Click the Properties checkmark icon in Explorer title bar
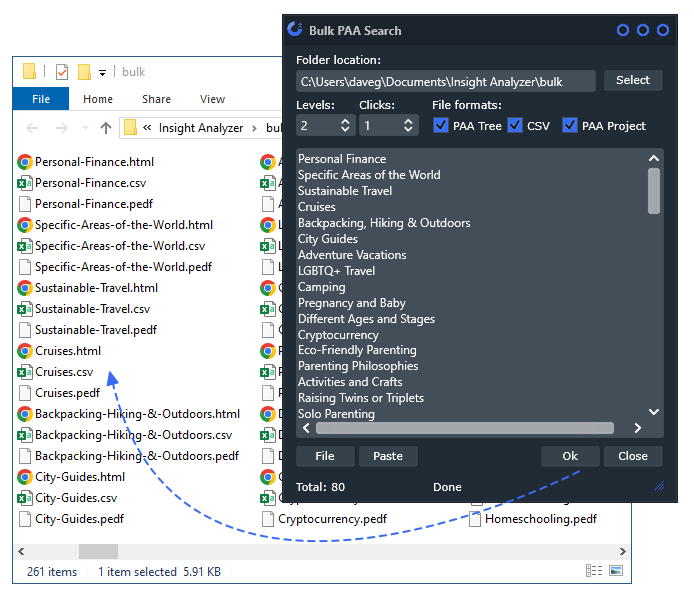This screenshot has height=600, width=694. [x=62, y=72]
